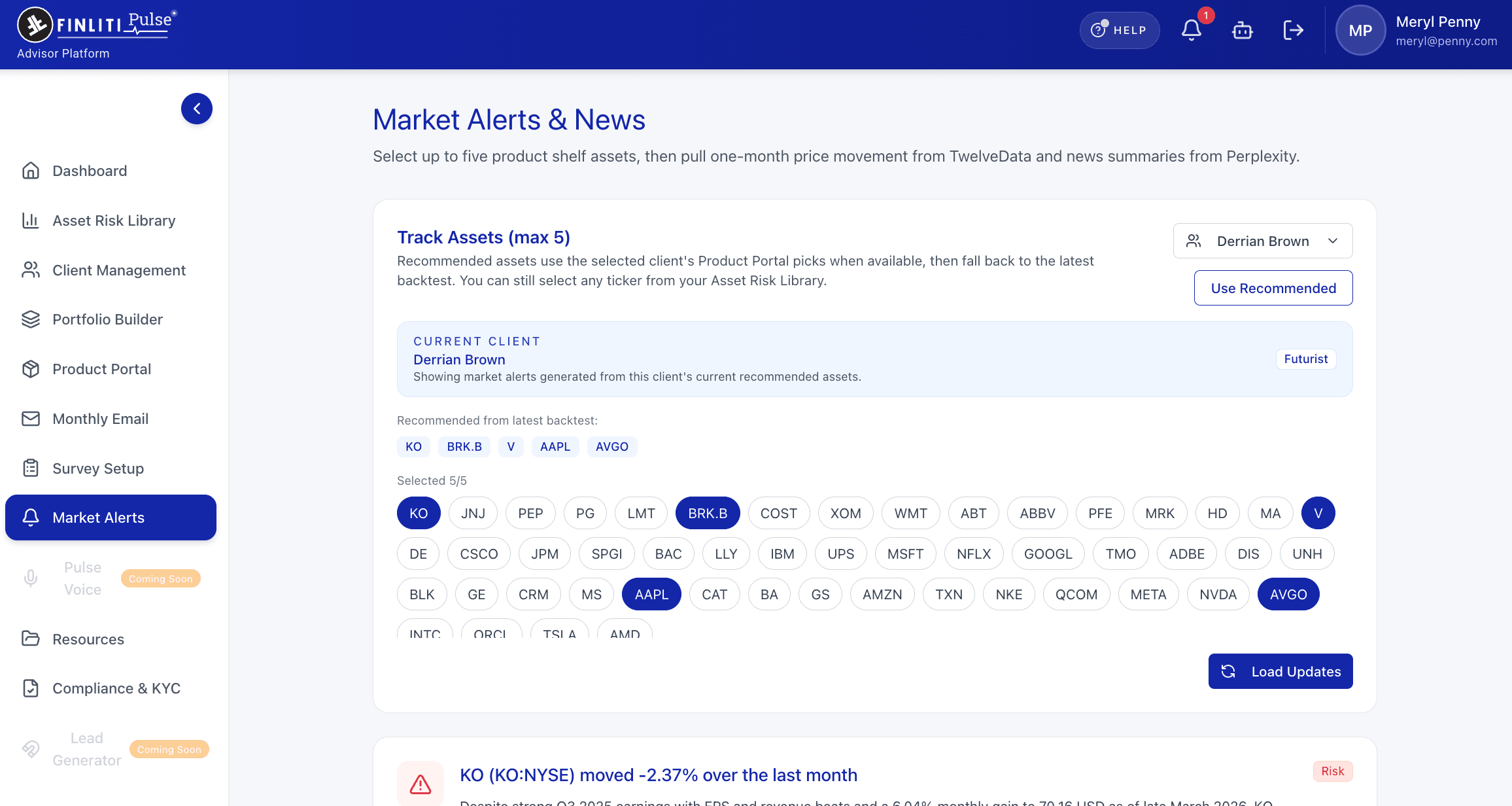This screenshot has height=806, width=1512.
Task: Click the Use Recommended button
Action: point(1273,288)
